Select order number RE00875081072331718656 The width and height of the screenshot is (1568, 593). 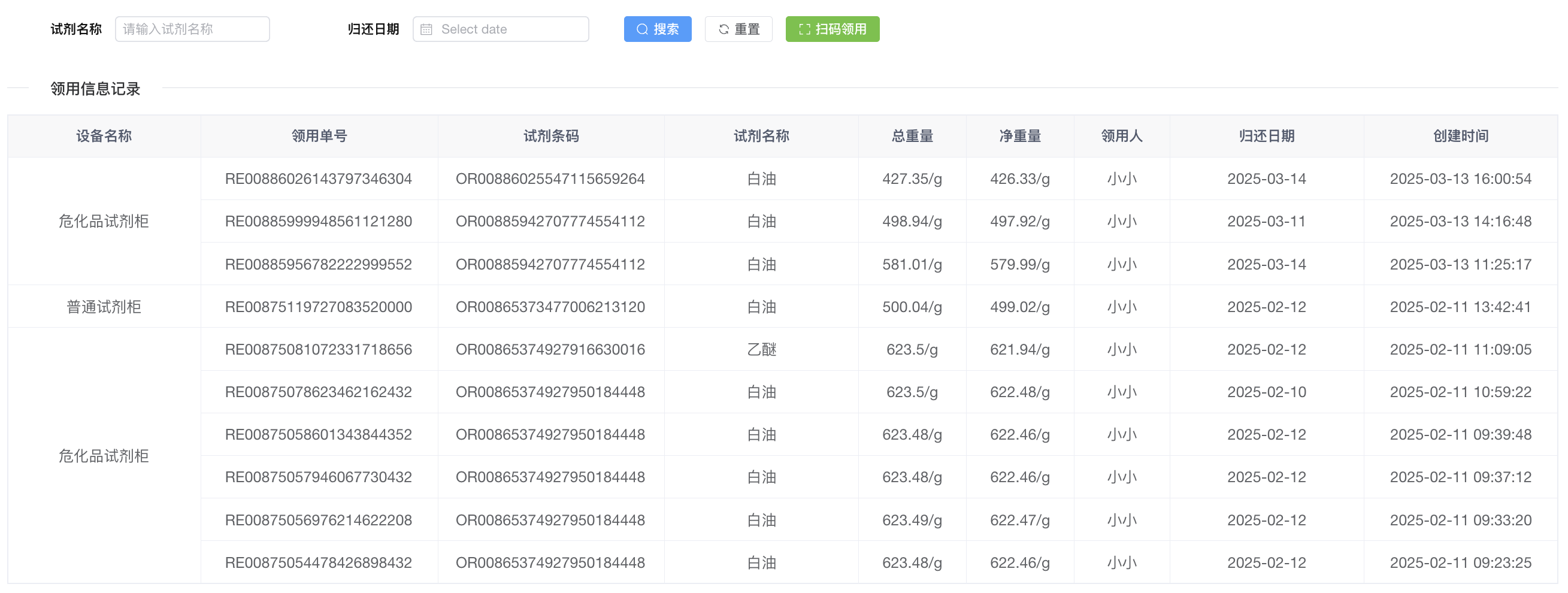pyautogui.click(x=319, y=349)
